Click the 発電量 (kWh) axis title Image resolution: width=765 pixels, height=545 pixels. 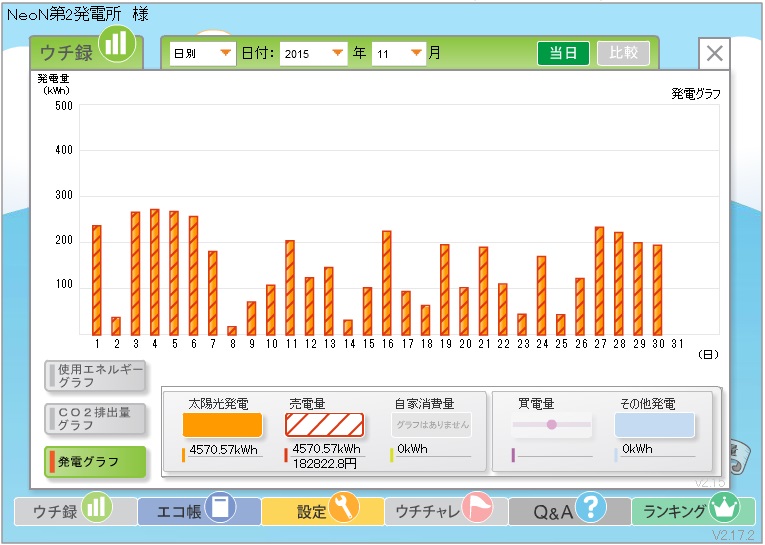[54, 84]
